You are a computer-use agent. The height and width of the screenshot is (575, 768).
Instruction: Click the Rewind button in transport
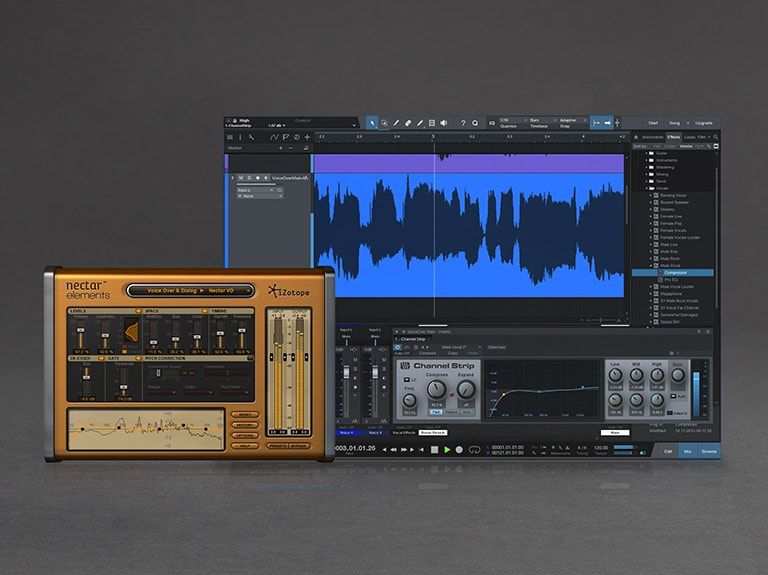393,450
